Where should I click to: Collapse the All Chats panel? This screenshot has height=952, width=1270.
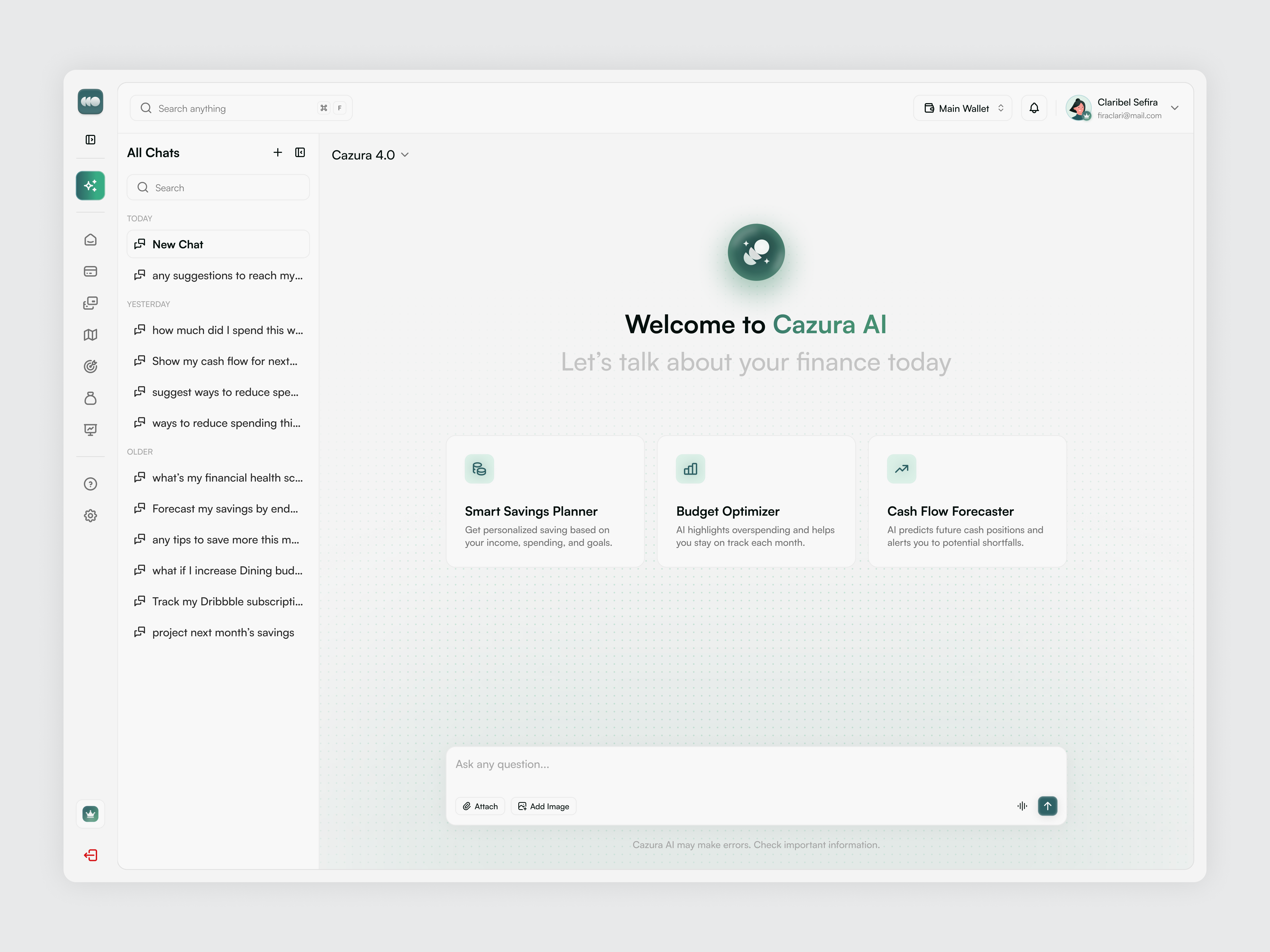click(x=300, y=153)
